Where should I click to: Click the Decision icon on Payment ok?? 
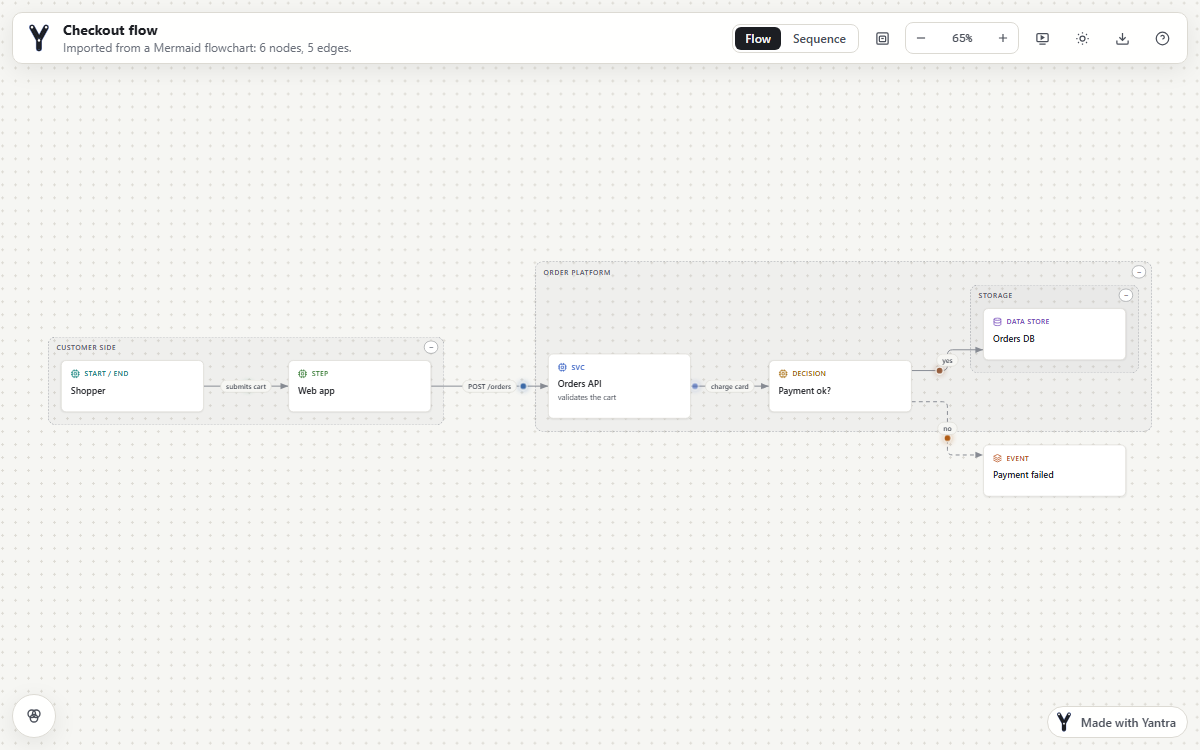coord(783,374)
